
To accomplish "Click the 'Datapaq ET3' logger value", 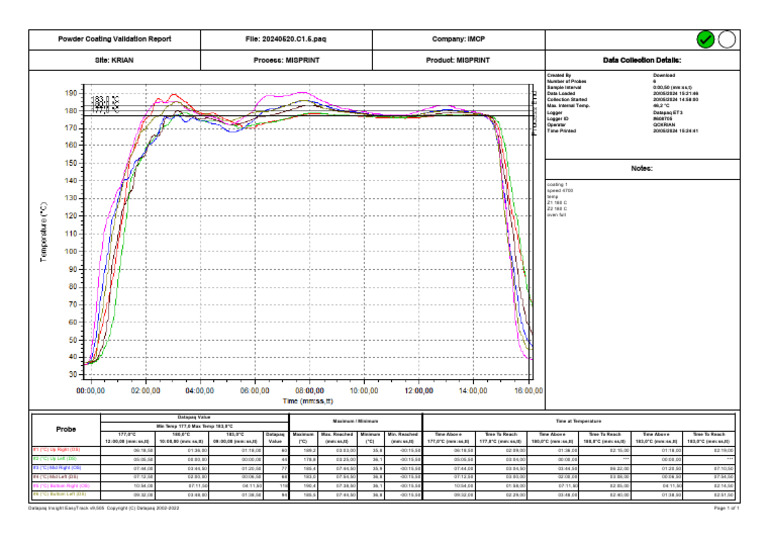I will [x=668, y=113].
